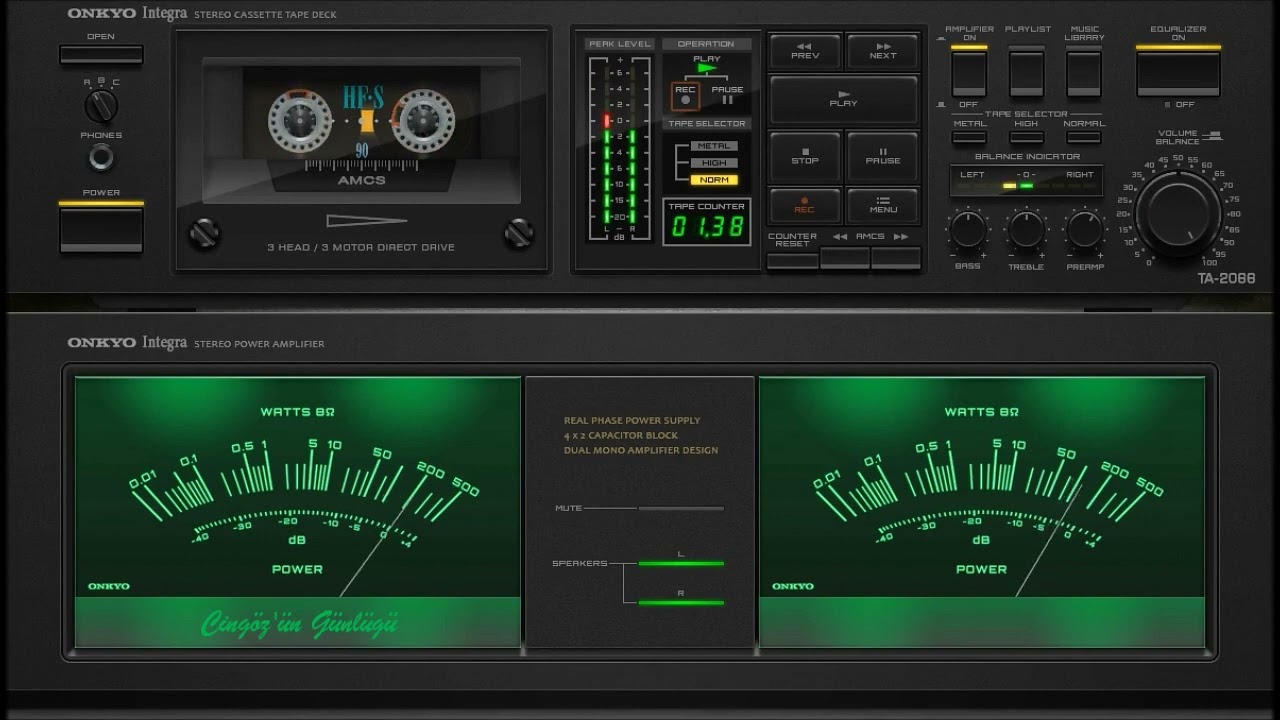Click the "STEREO POWER AMPLIFIER" label

[259, 344]
